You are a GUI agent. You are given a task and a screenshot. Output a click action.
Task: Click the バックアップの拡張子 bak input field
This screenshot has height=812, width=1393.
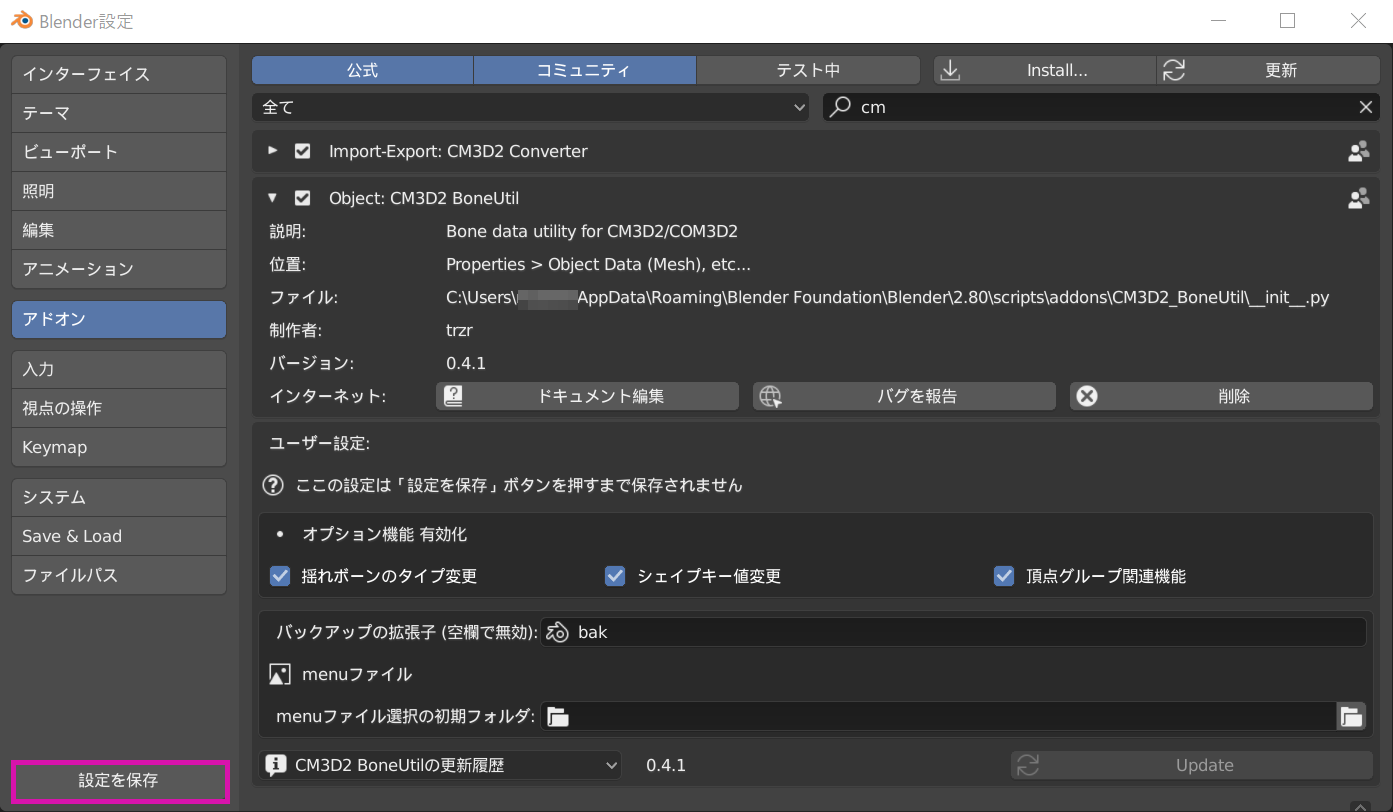(x=953, y=632)
